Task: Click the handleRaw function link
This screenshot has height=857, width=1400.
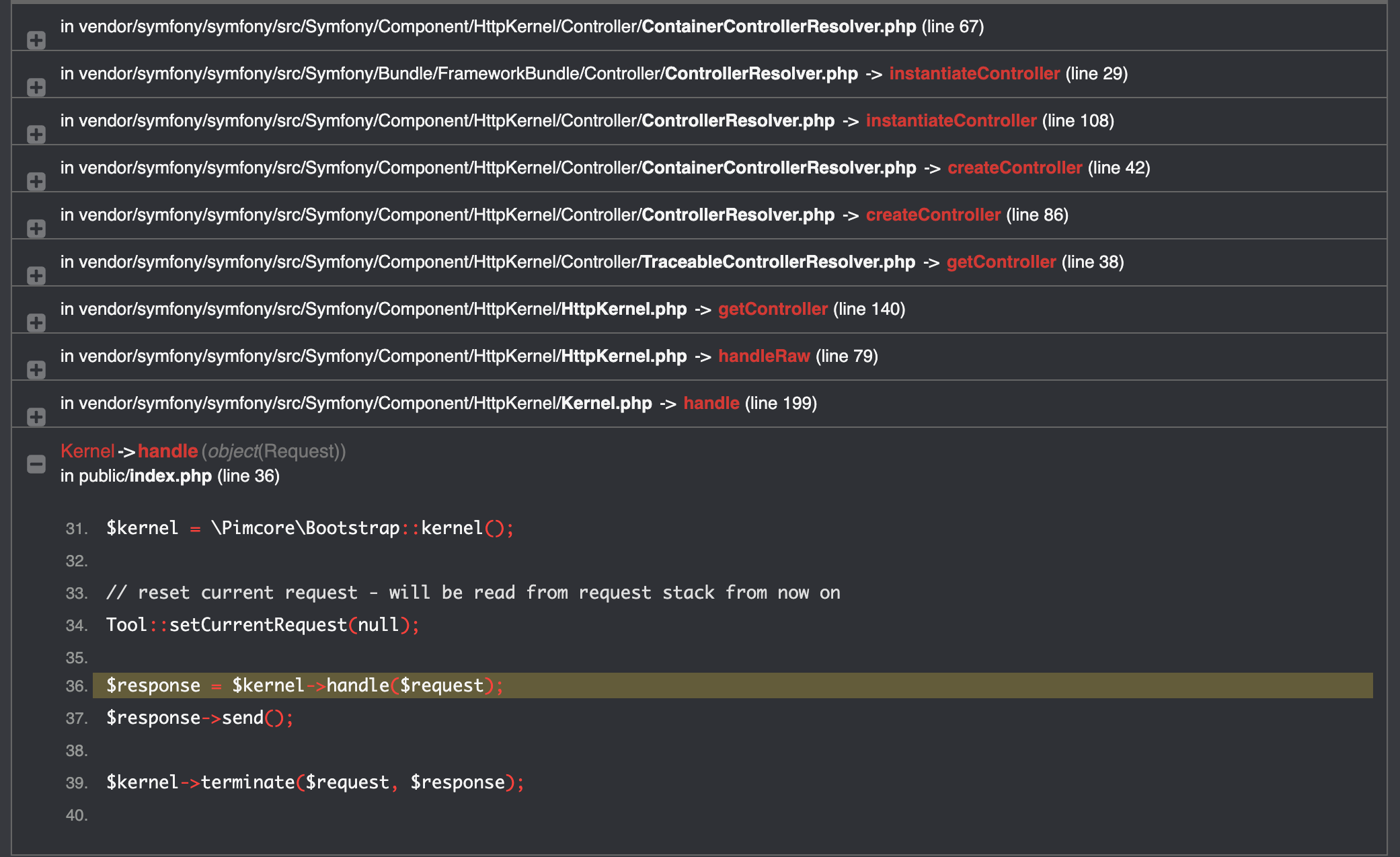Action: (764, 357)
